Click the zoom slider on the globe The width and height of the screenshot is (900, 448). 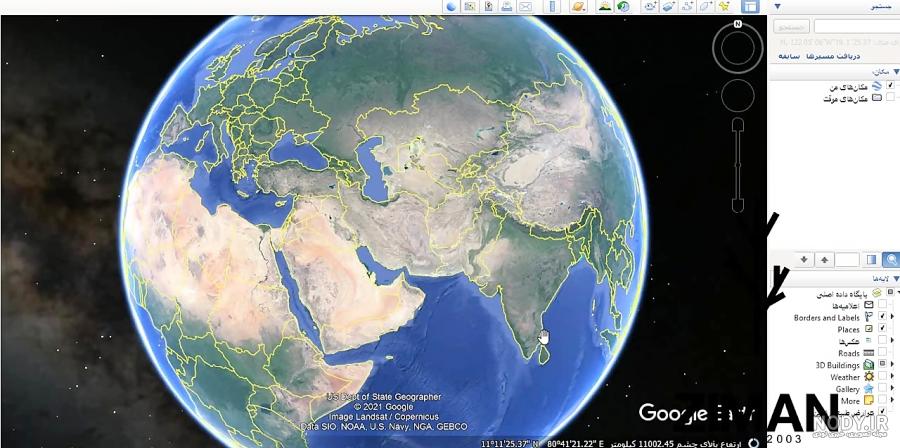[x=738, y=165]
